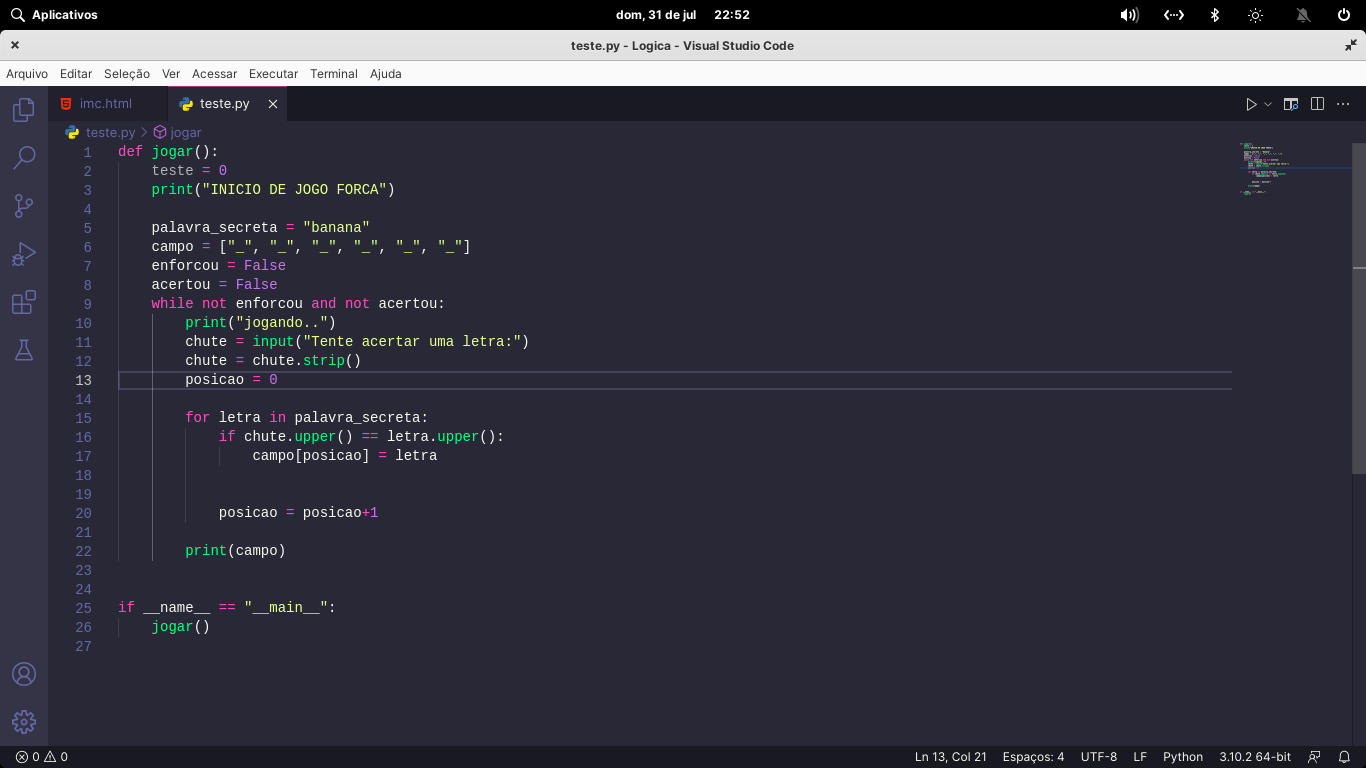The height and width of the screenshot is (768, 1366).
Task: Click 'print(campo)' in the code
Action: pos(236,551)
